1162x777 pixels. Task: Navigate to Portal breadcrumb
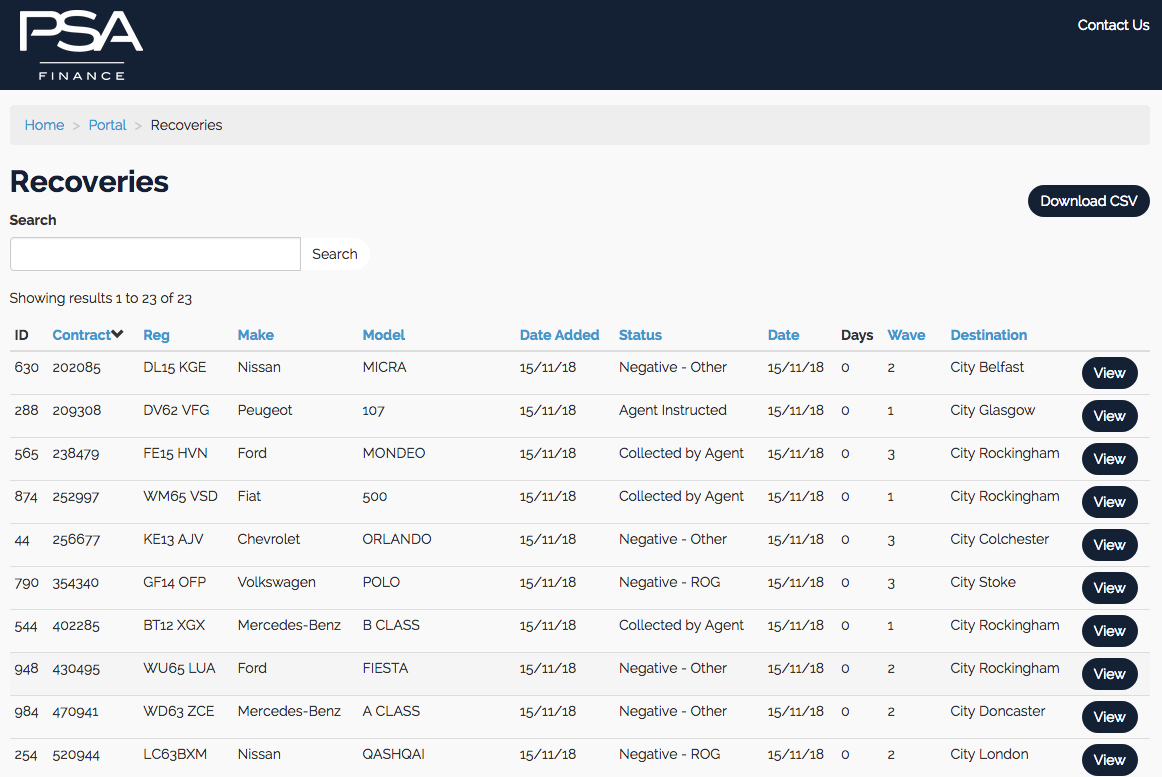pyautogui.click(x=107, y=125)
